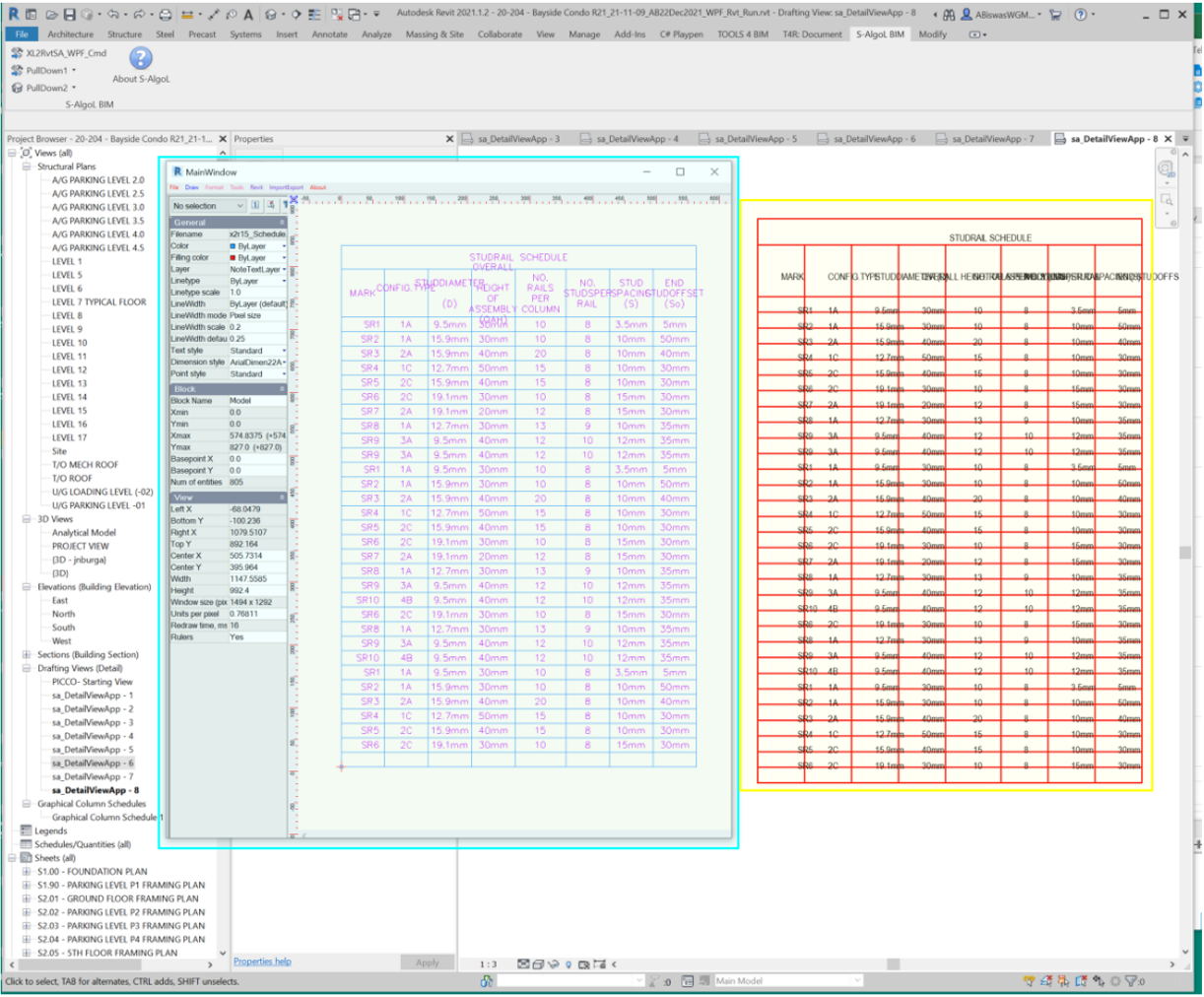Screen dimensions: 1204x997
Task: Select the Text tool icon in quick access toolbar
Action: [x=248, y=15]
